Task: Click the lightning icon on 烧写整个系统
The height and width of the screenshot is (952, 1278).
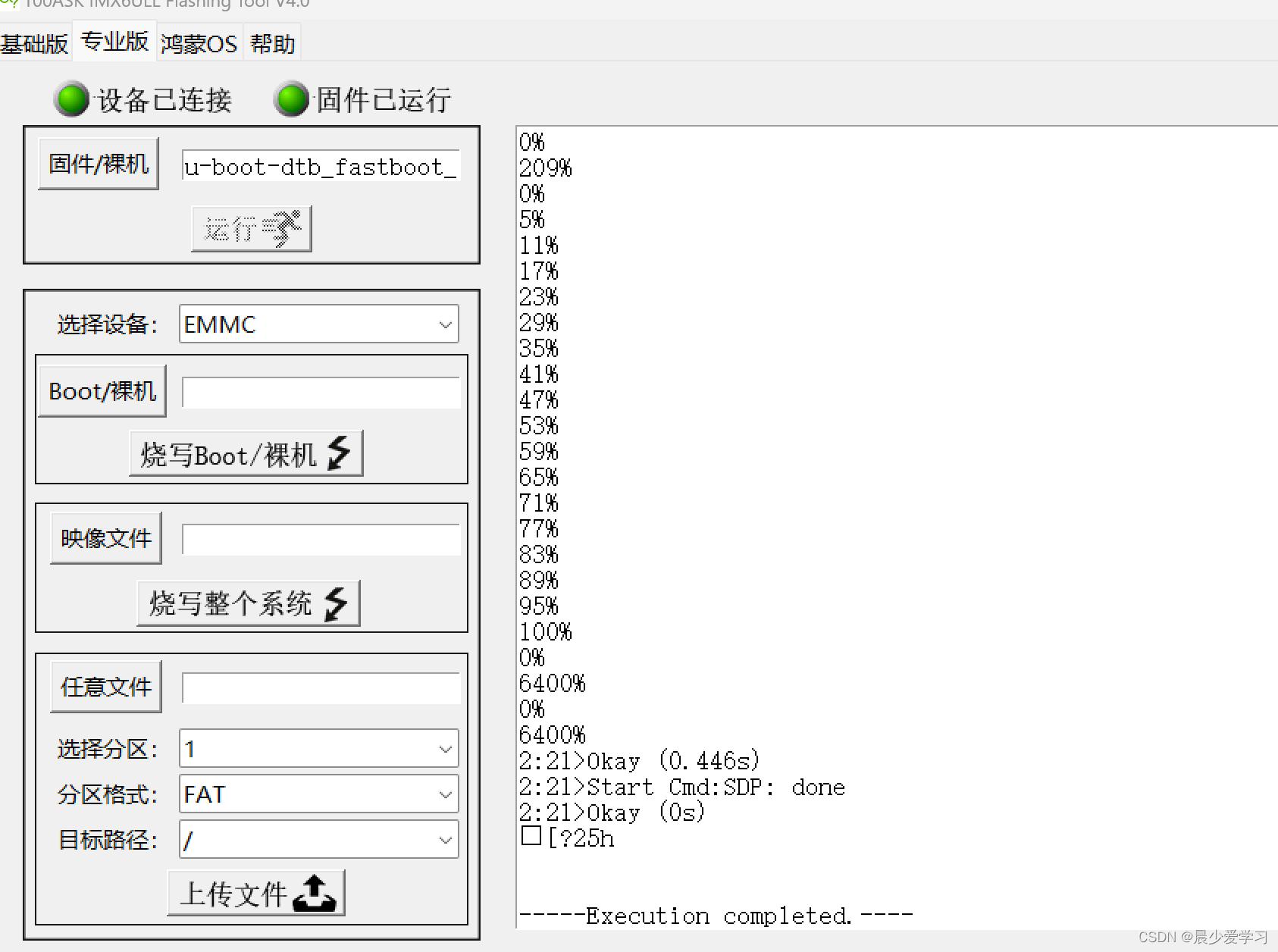Action: [335, 603]
